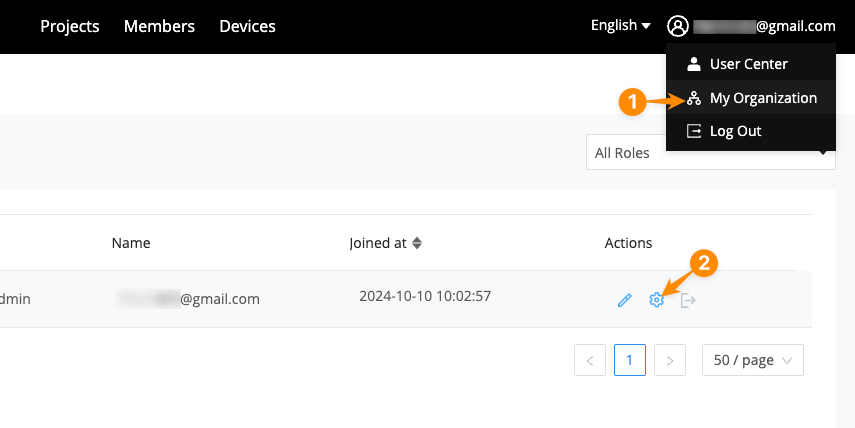Screen dimensions: 855x428
Task: Click the Actions column header
Action: click(x=628, y=243)
